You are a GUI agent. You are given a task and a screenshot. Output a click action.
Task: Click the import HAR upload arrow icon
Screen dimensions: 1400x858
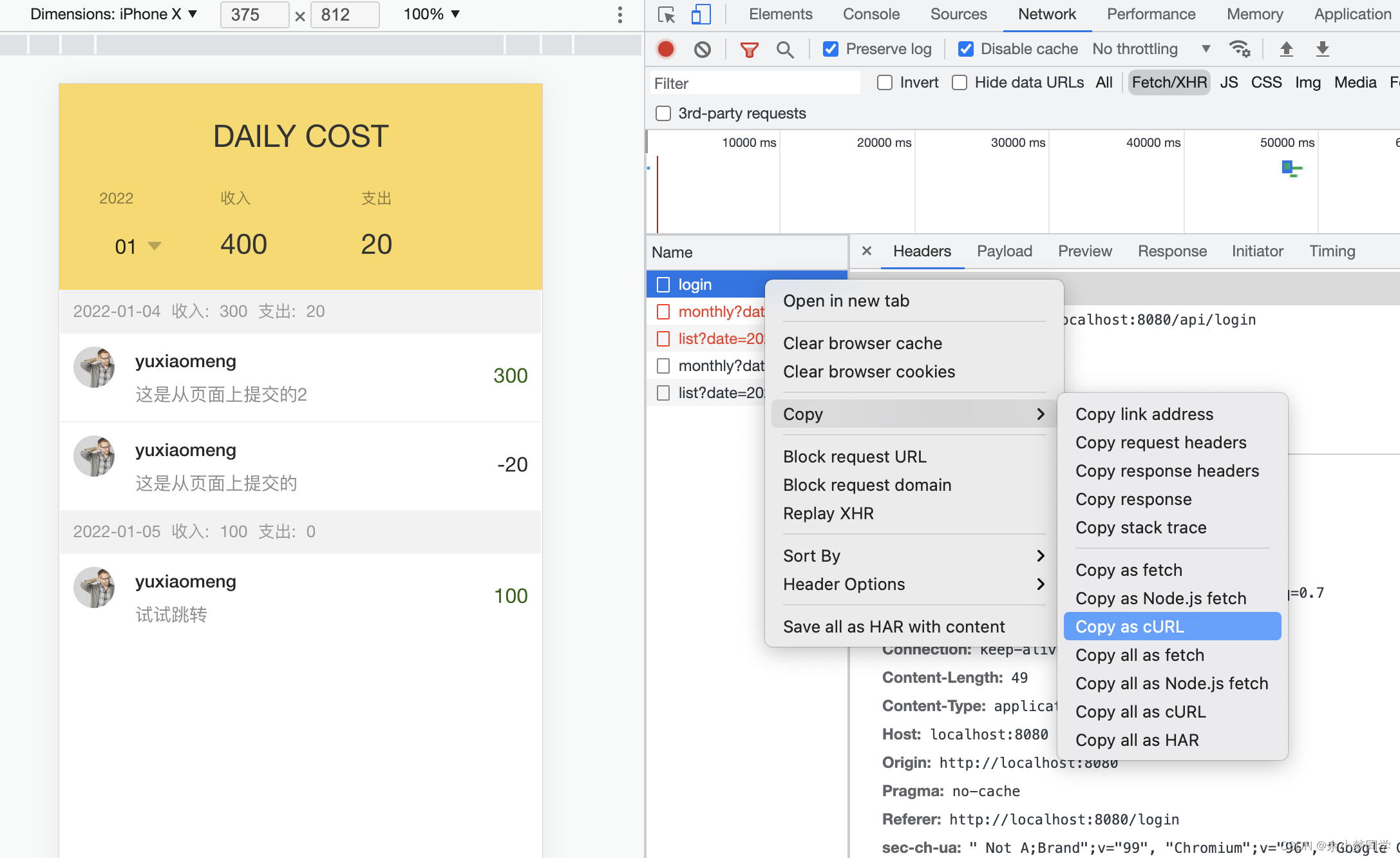[x=1286, y=49]
